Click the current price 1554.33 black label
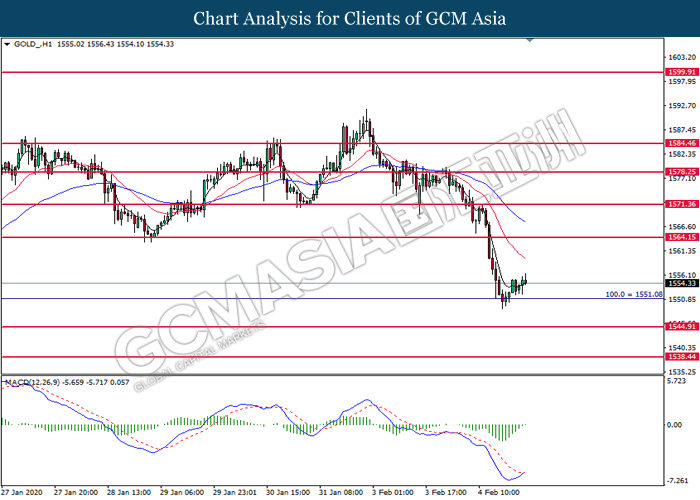Image resolution: width=700 pixels, height=500 pixels. [x=682, y=283]
